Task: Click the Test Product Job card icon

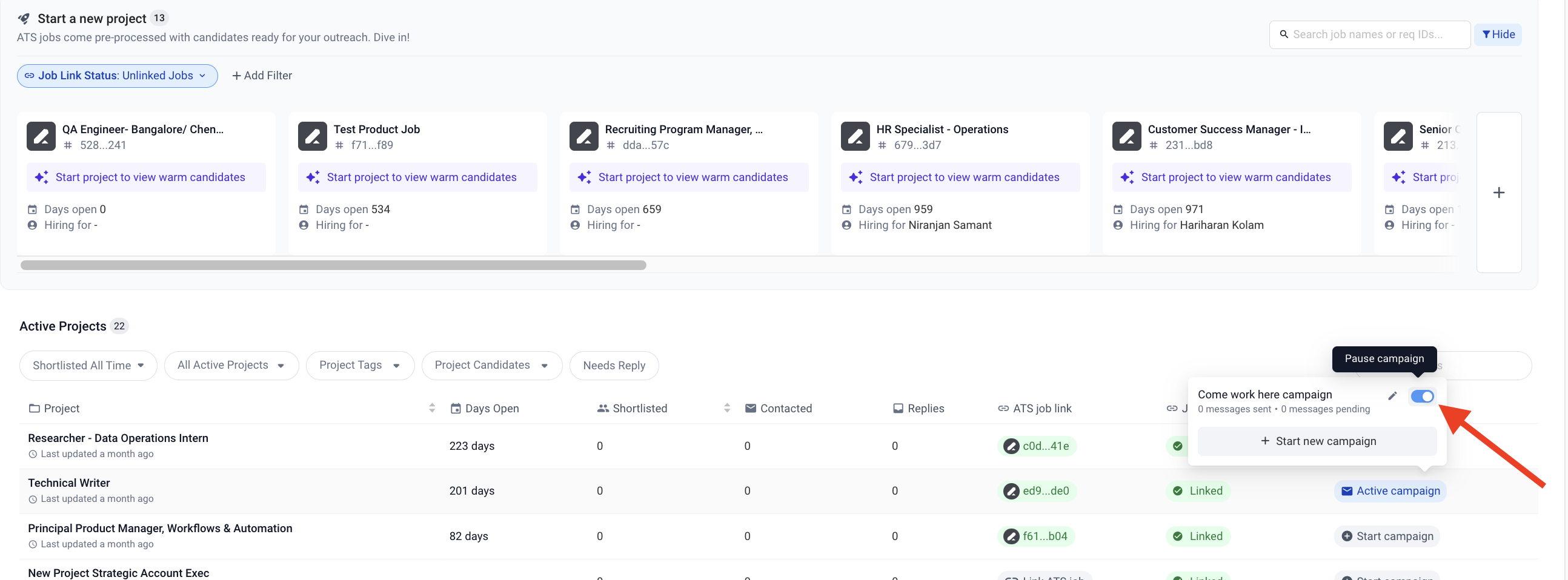Action: [x=312, y=136]
